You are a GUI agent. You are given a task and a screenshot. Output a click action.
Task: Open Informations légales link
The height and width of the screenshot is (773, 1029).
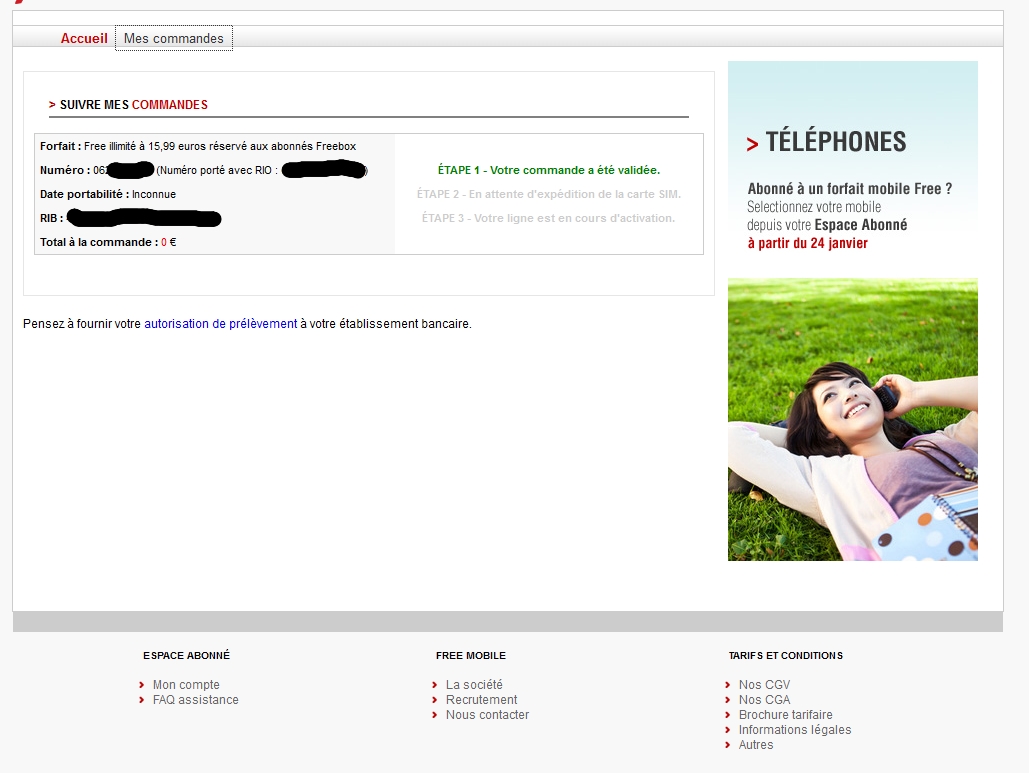(x=795, y=730)
